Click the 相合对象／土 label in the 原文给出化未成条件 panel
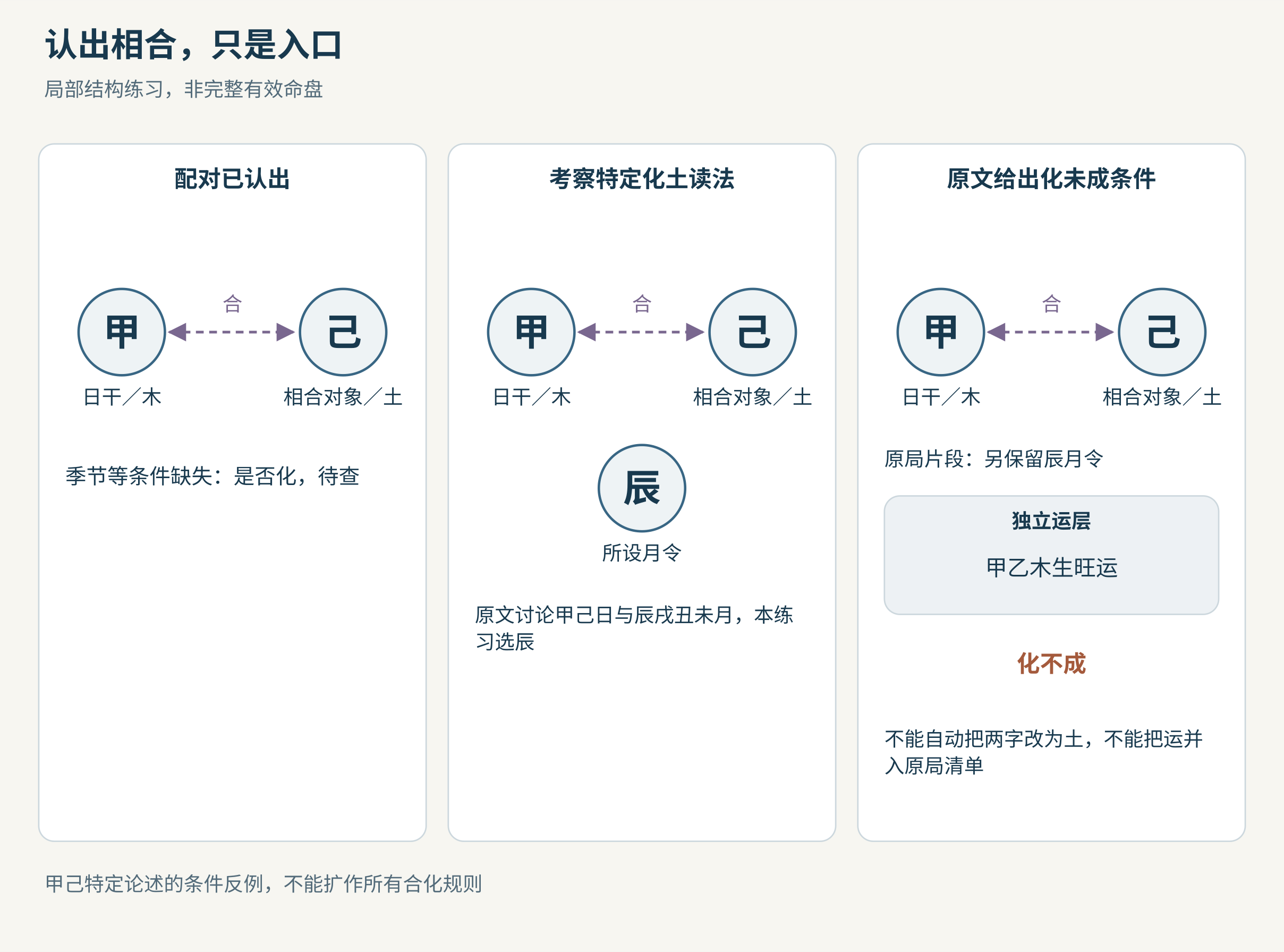The height and width of the screenshot is (952, 1284). point(1162,397)
